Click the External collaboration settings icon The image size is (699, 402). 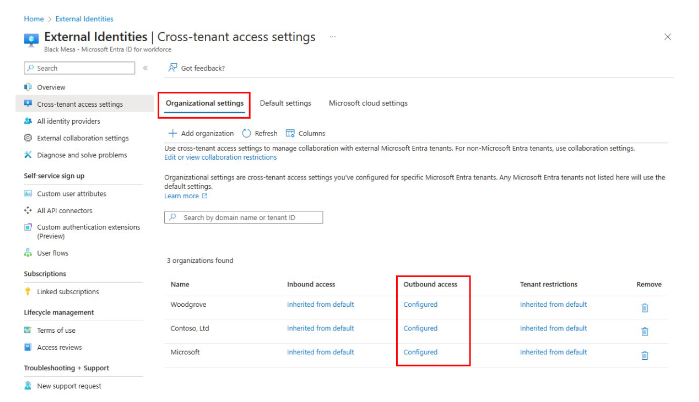(x=28, y=138)
